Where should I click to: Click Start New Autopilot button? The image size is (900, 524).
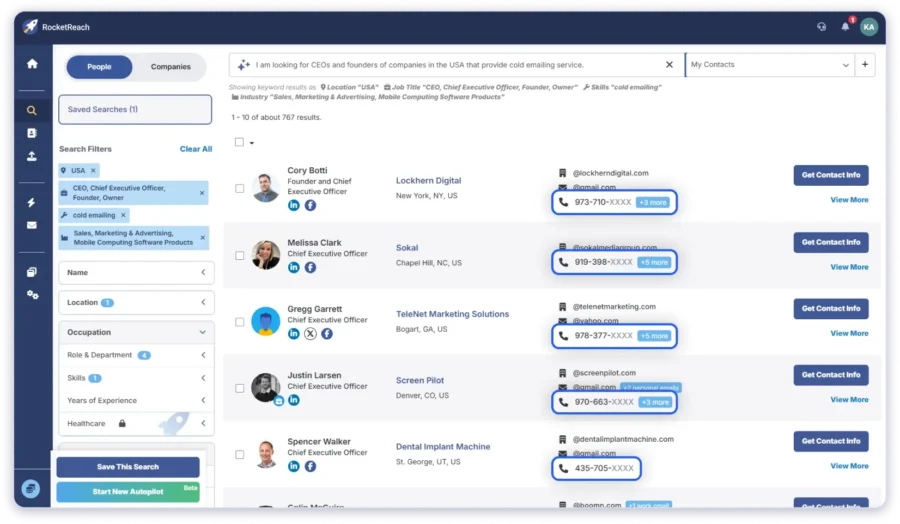pyautogui.click(x=128, y=492)
